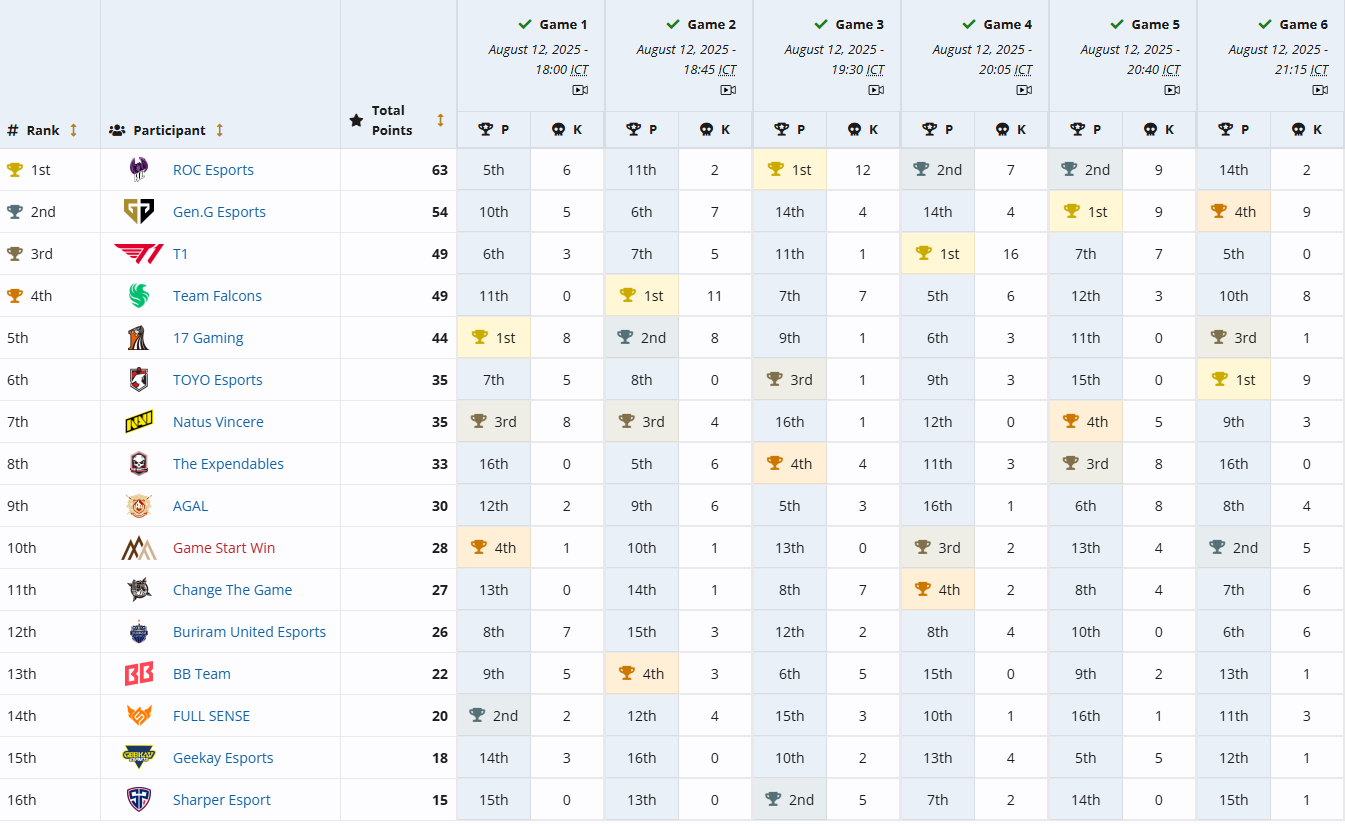Viewport: 1345px width, 824px height.
Task: Open the Natus Vincere link
Action: pyautogui.click(x=218, y=422)
